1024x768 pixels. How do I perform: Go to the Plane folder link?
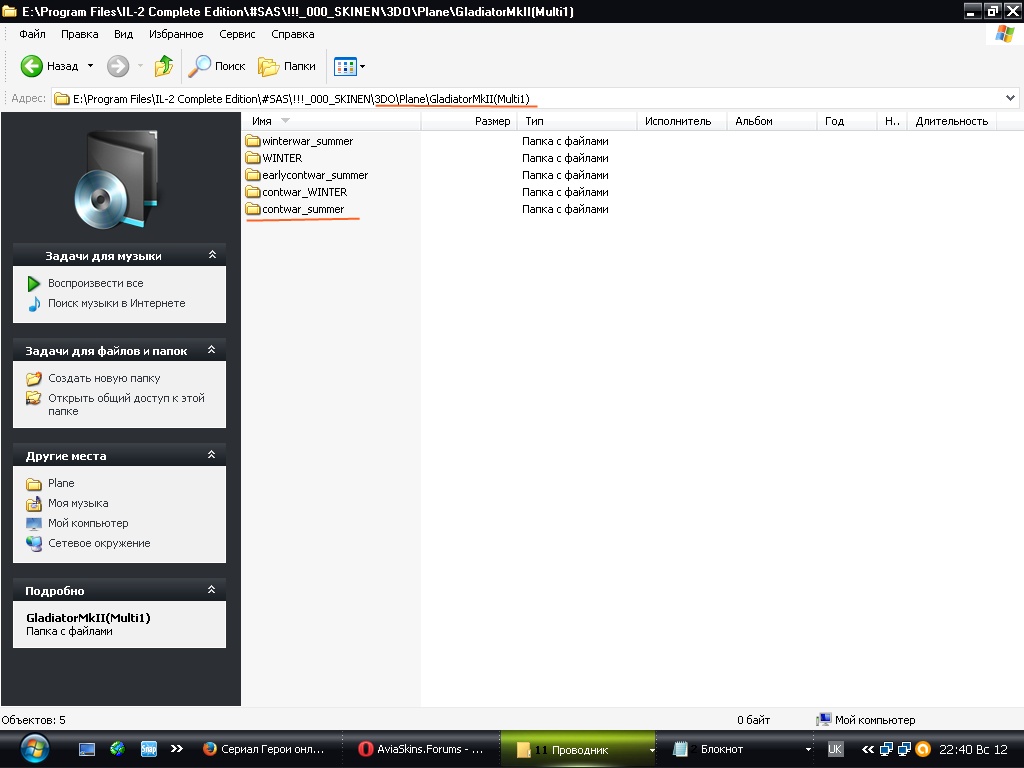pyautogui.click(x=61, y=483)
